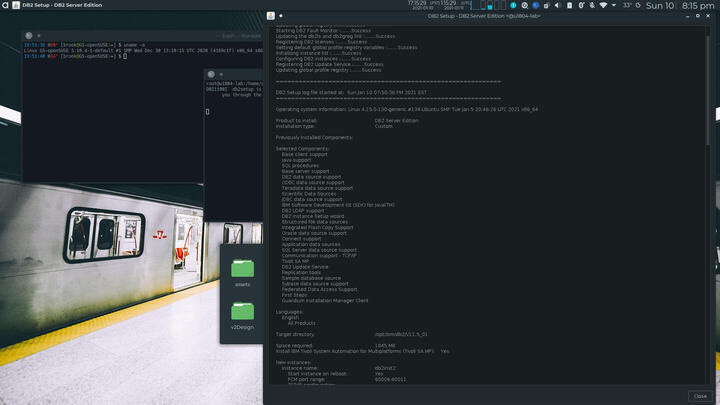Expand hidden system tray icons arrow

coord(614,6)
